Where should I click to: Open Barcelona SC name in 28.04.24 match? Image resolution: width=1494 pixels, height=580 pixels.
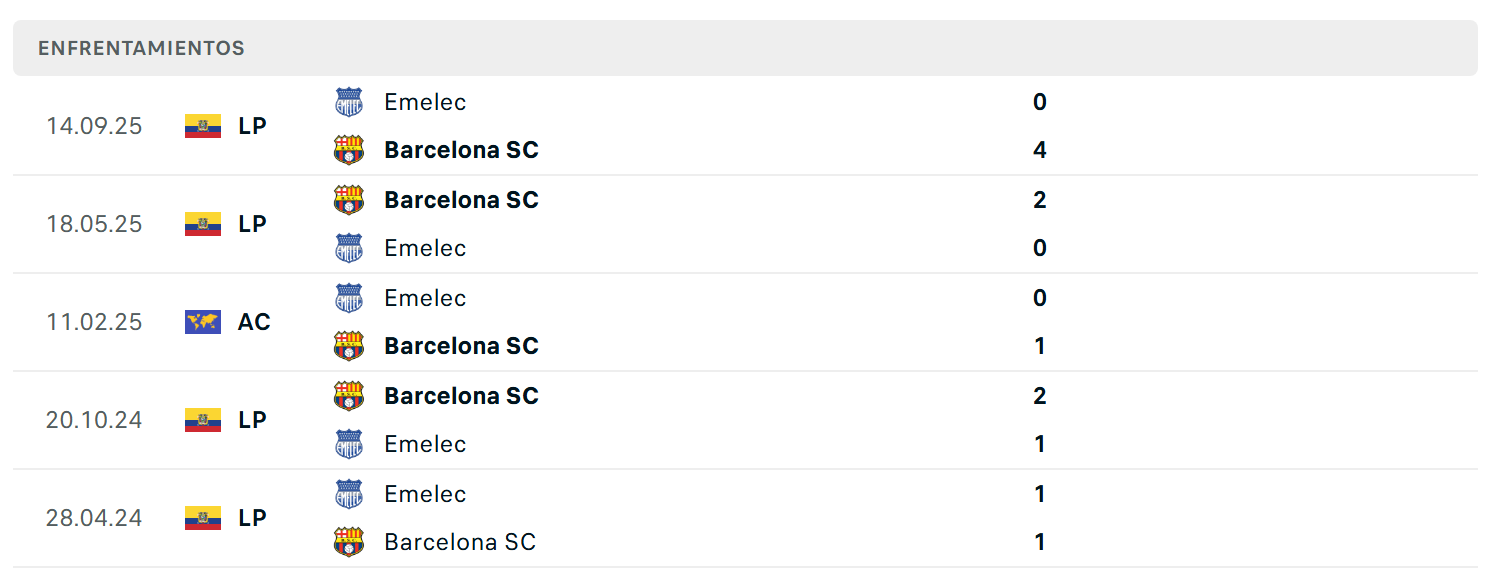pos(460,542)
